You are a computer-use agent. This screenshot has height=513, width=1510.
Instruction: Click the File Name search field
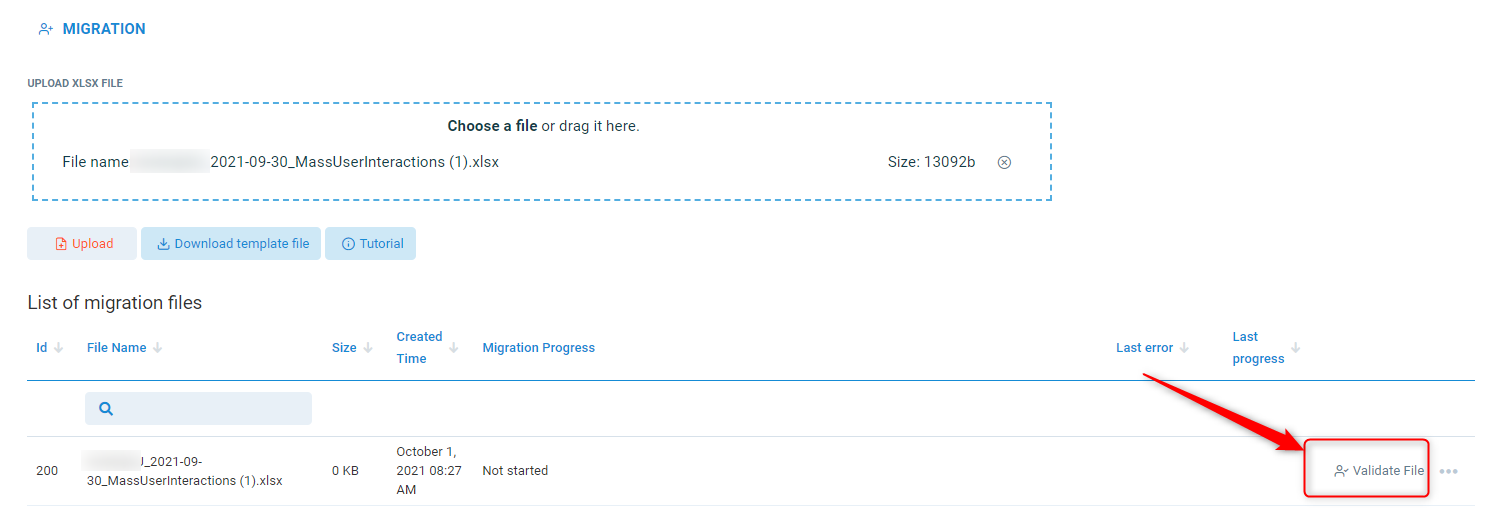210,408
